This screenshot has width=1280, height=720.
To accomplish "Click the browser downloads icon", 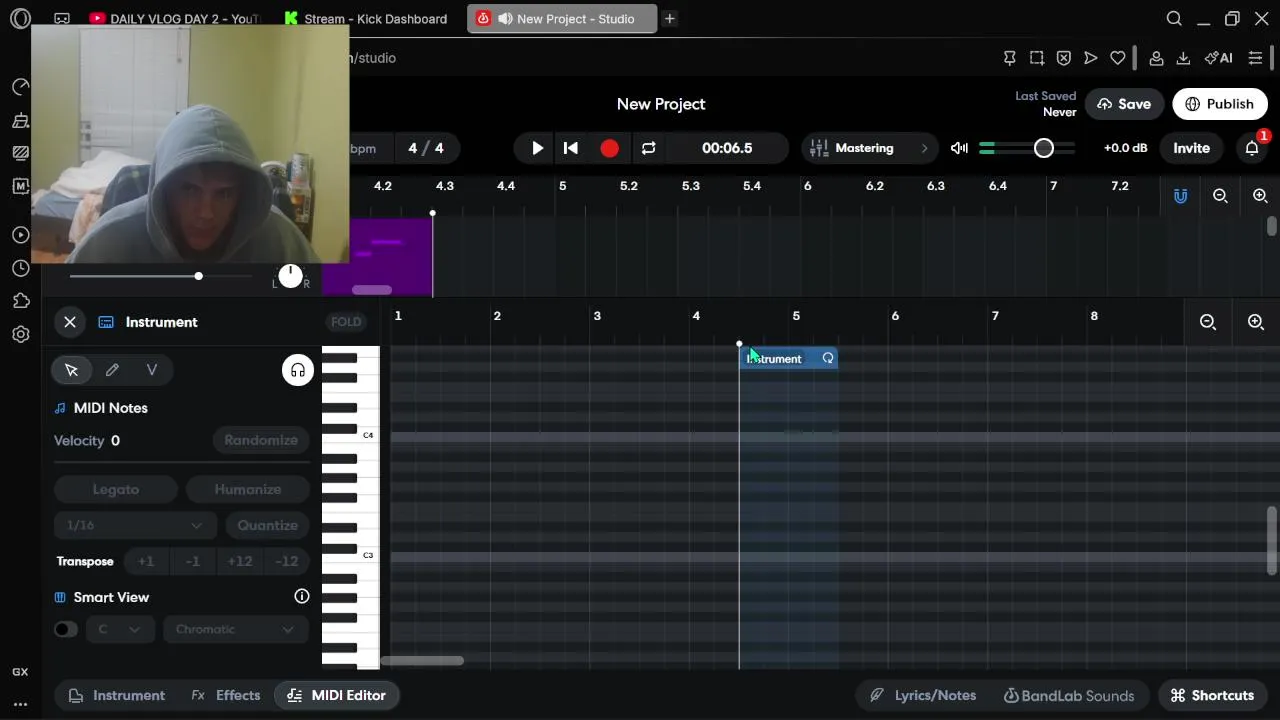I will pyautogui.click(x=1183, y=58).
